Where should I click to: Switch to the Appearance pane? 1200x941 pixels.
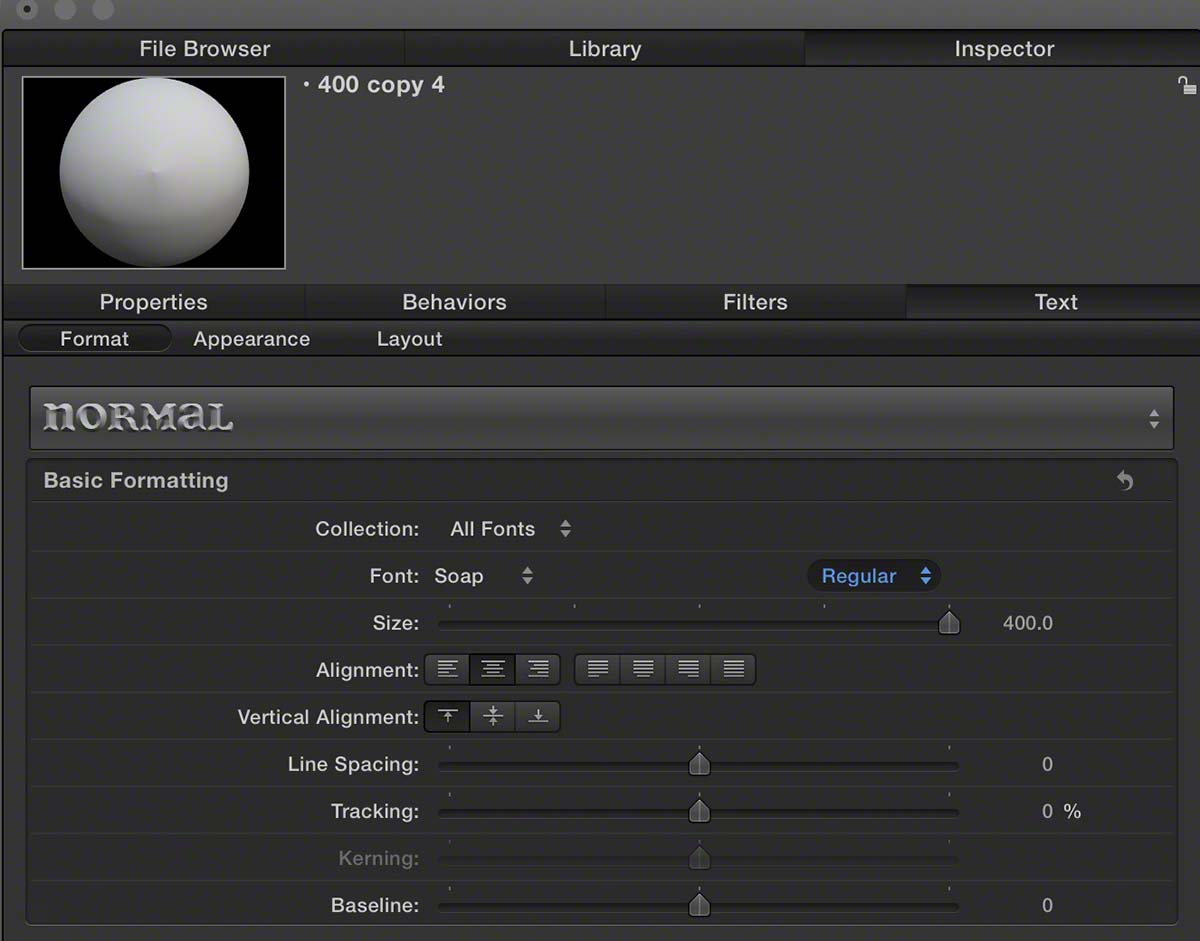point(252,339)
